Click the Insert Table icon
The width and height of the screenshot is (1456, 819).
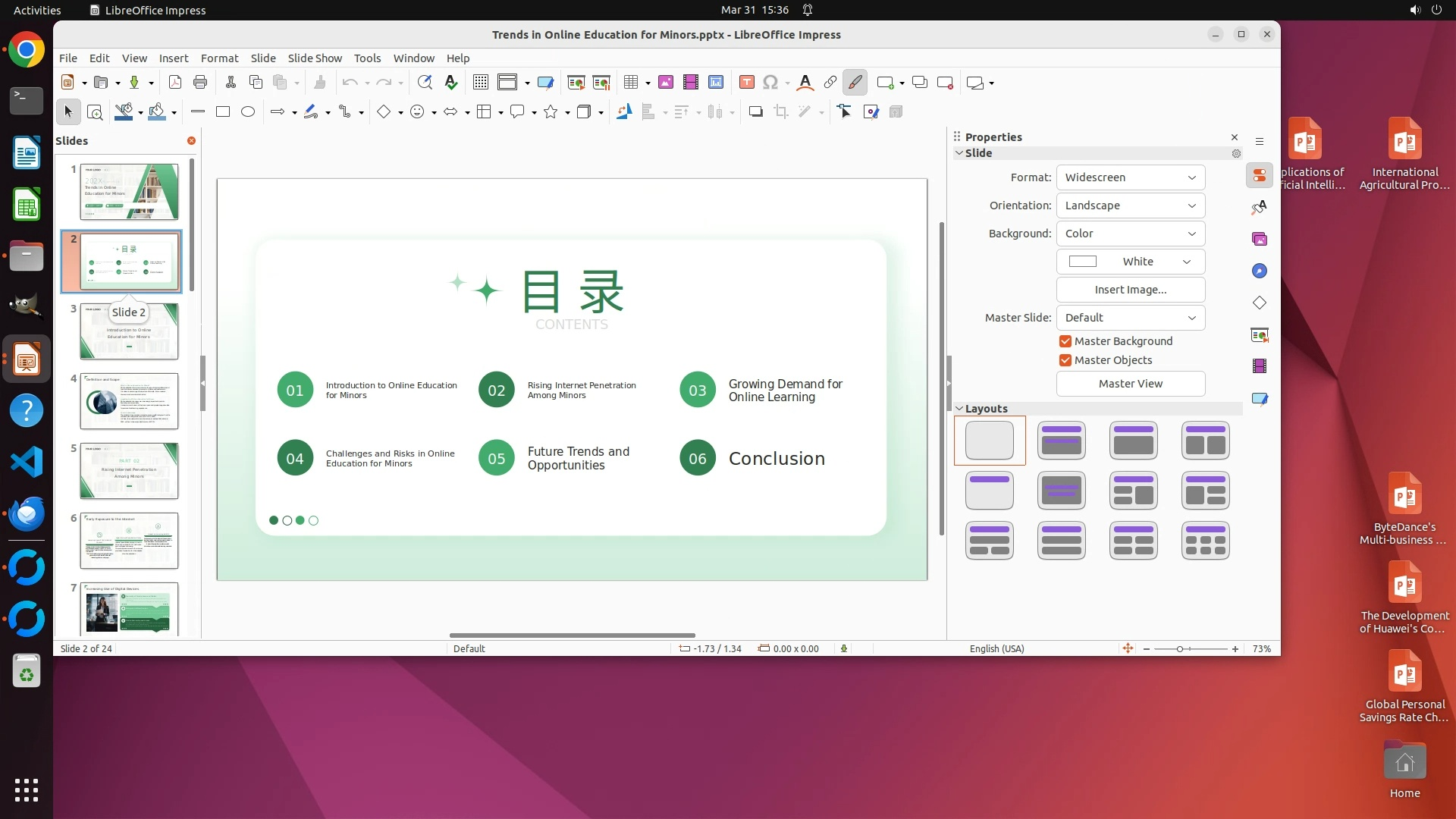point(630,83)
